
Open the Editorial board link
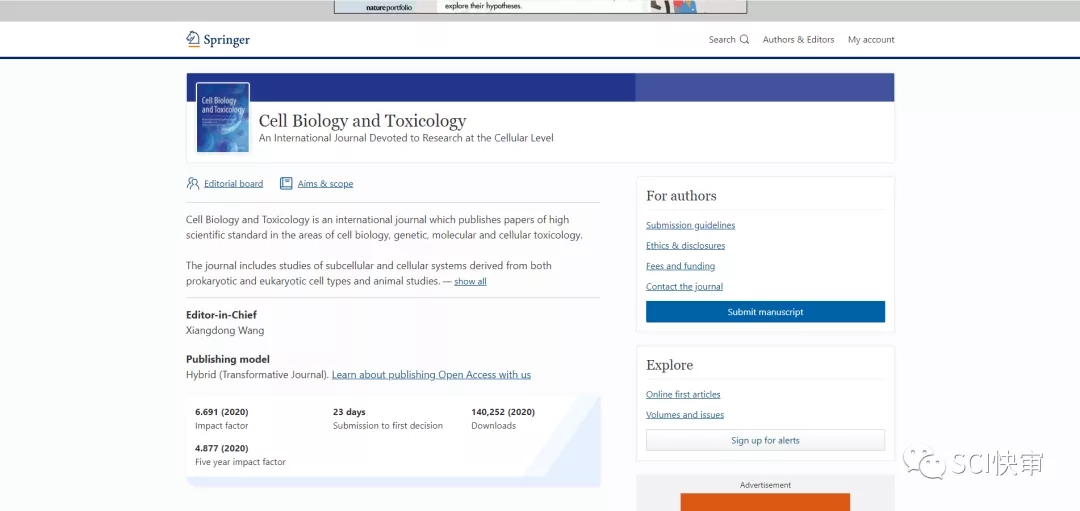(233, 184)
